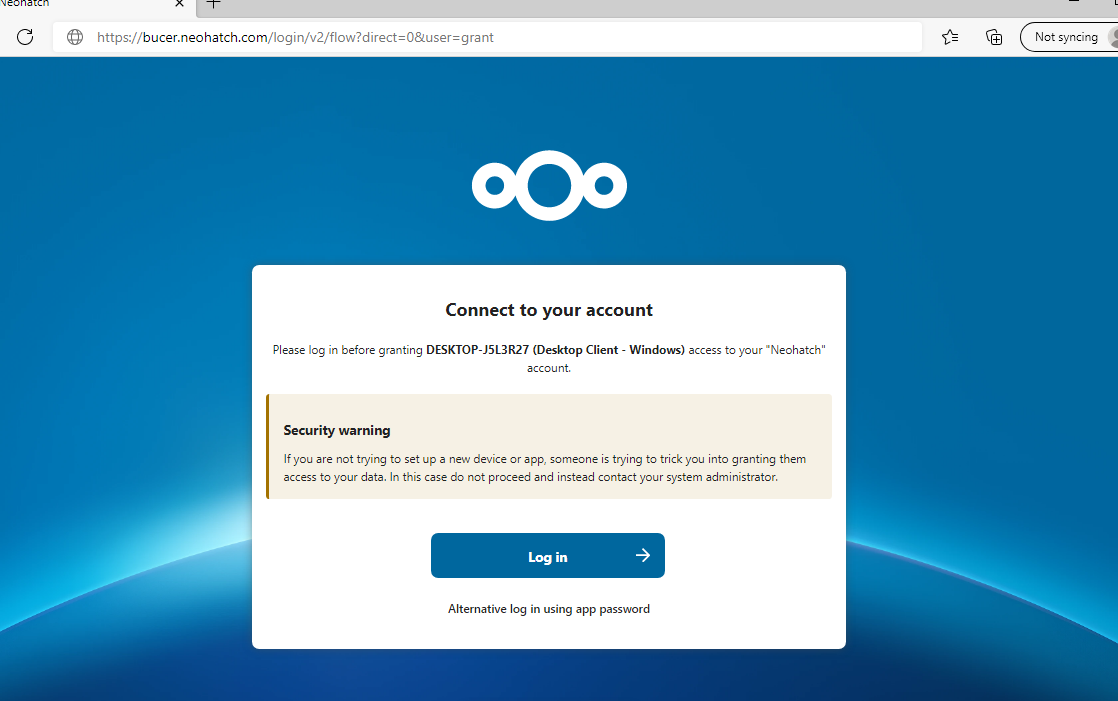Click the device name DESKTOP-J5L3R27 text
This screenshot has height=701, width=1118.
[x=478, y=350]
